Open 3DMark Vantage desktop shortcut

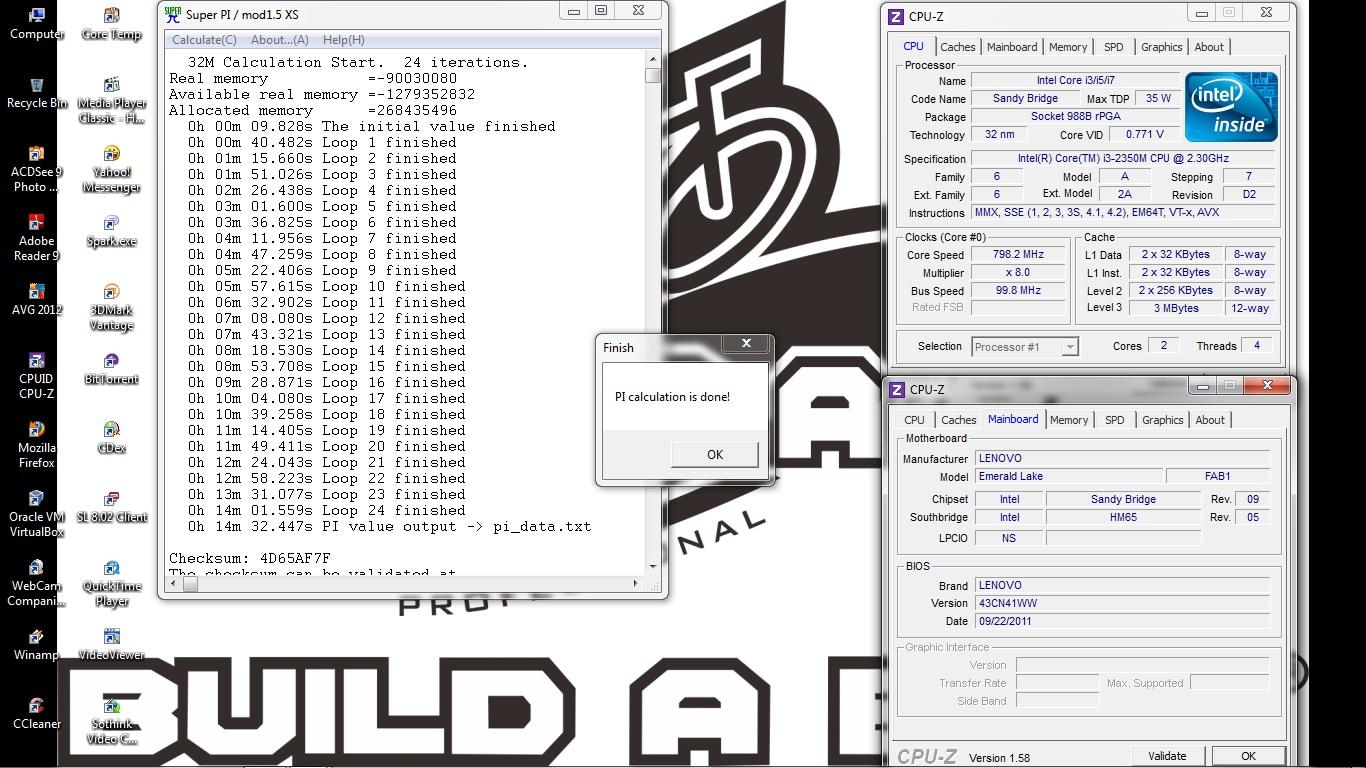click(x=111, y=307)
